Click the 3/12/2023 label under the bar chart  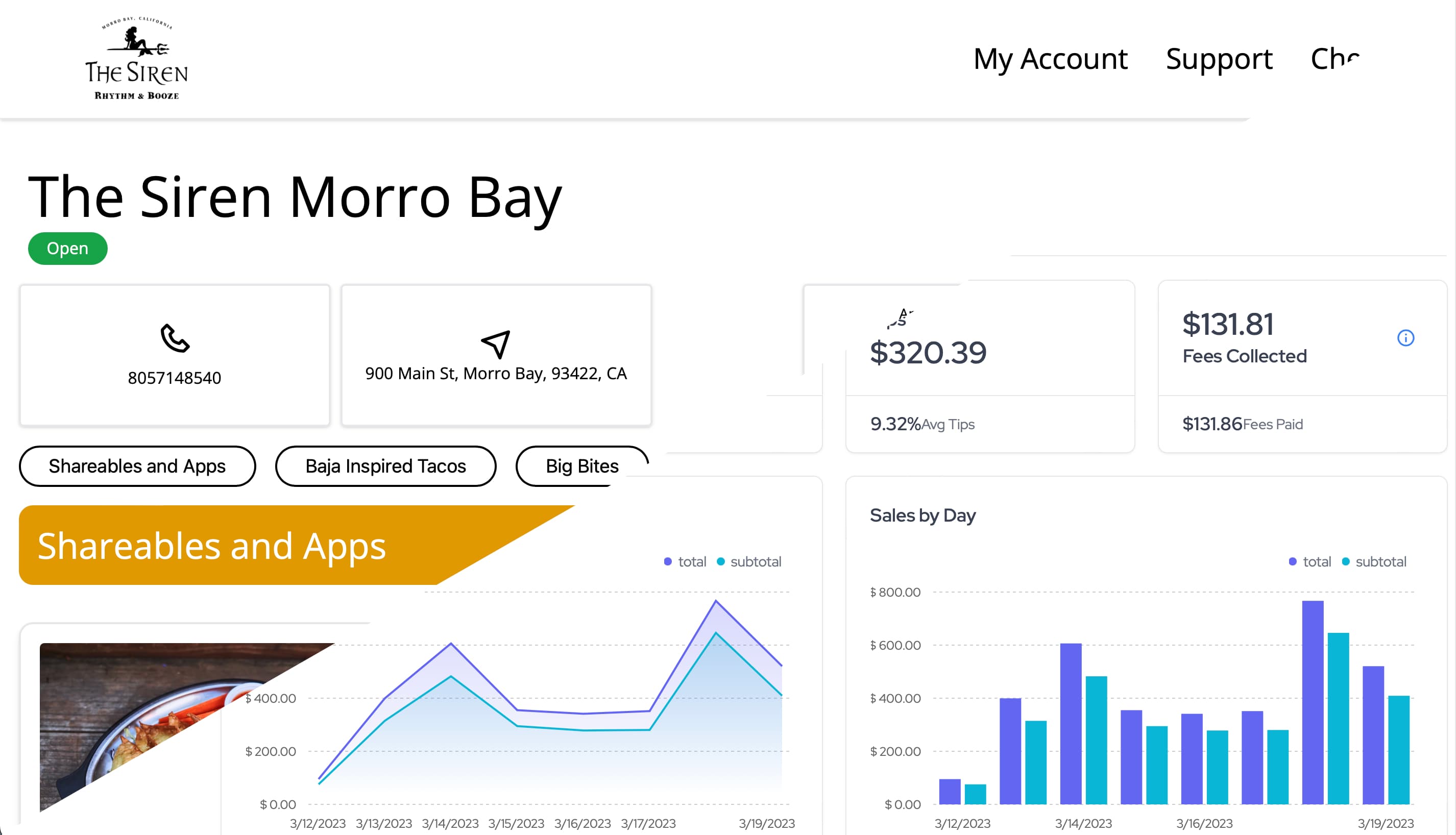tap(962, 823)
